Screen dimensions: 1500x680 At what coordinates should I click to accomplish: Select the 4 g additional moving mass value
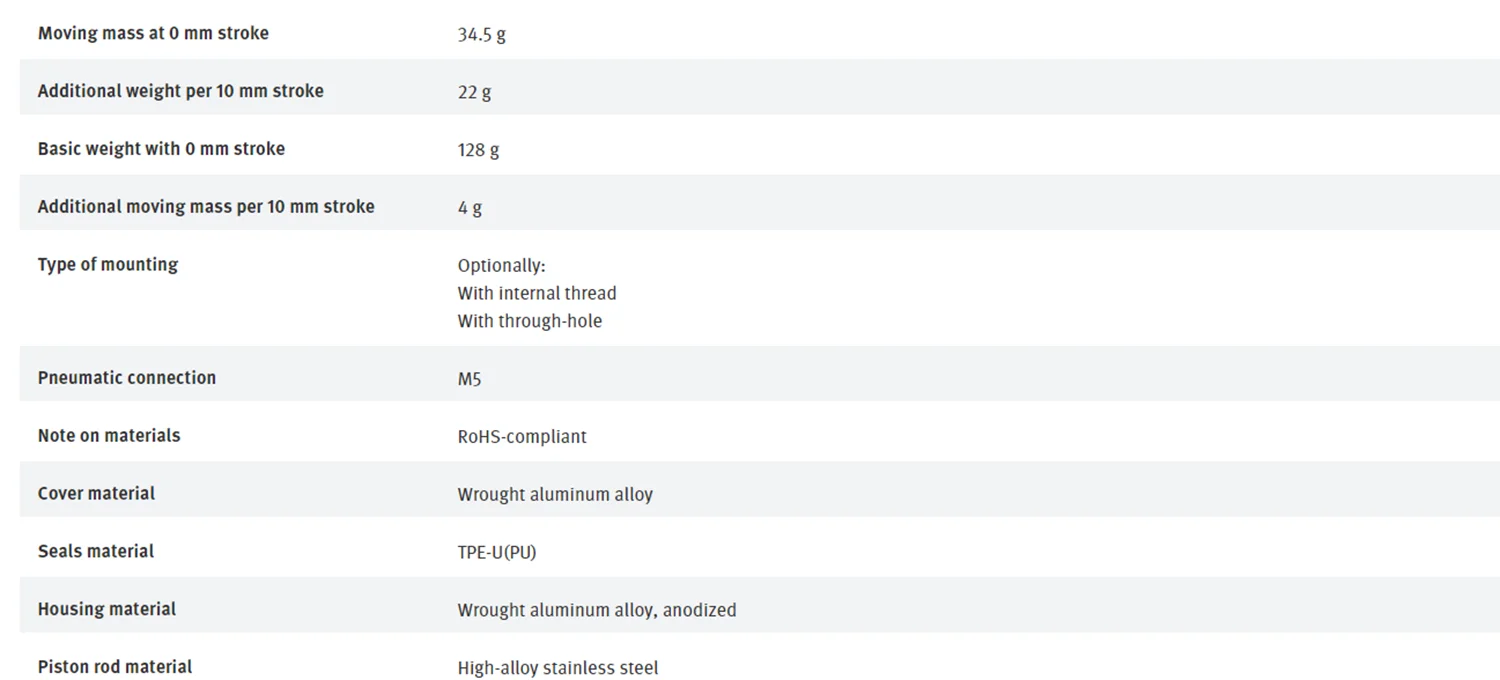pyautogui.click(x=469, y=208)
